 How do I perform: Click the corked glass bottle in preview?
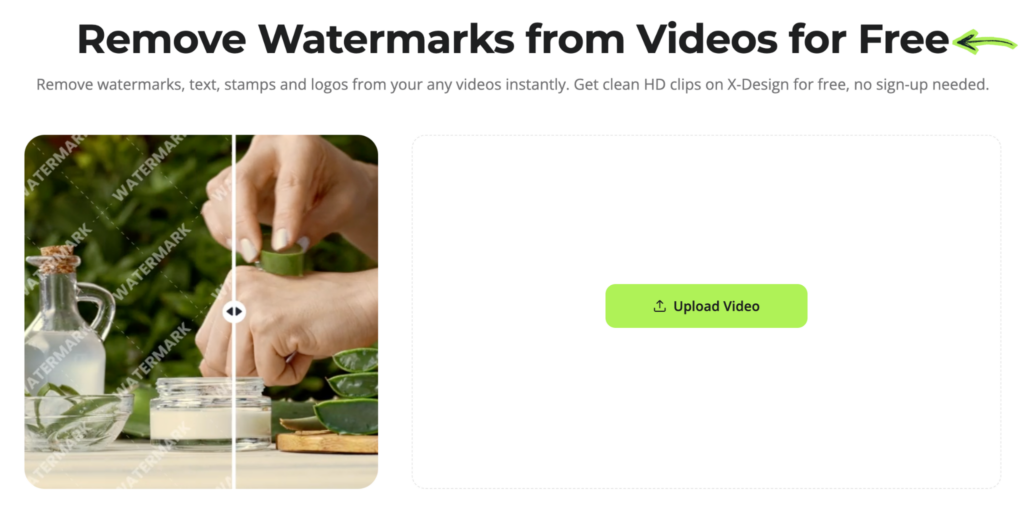(x=64, y=319)
